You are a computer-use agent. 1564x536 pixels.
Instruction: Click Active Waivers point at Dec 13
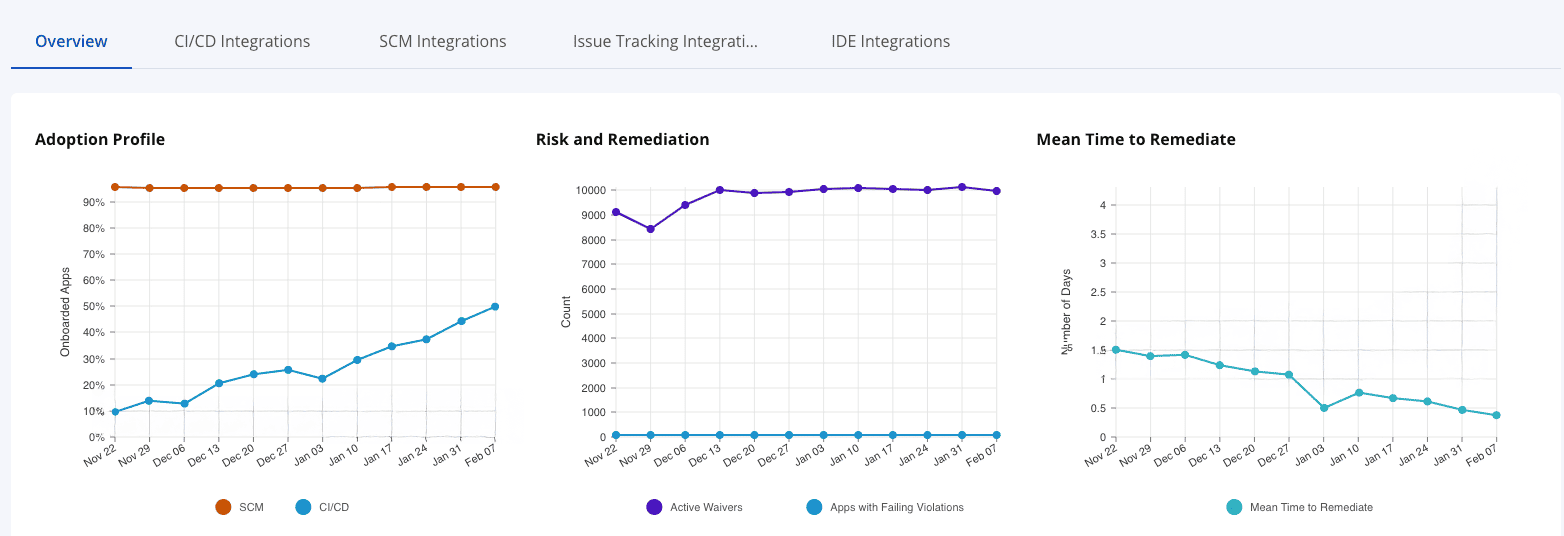coord(720,190)
